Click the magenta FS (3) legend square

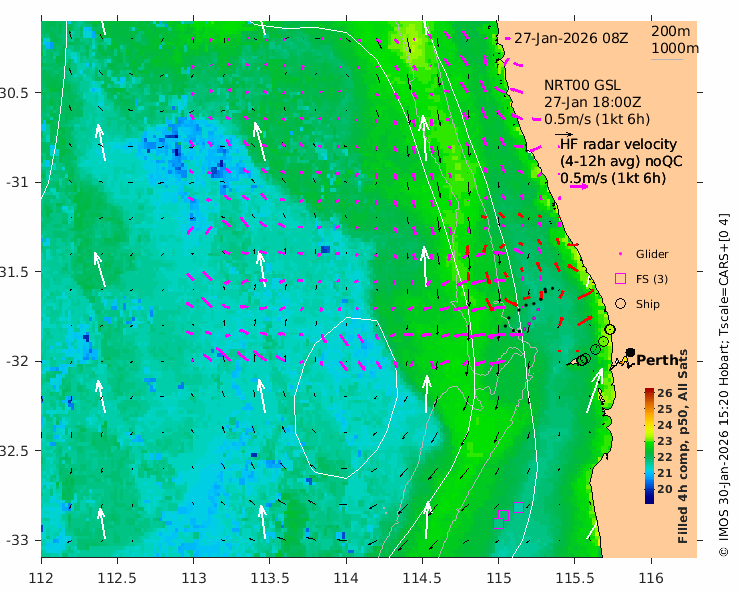[x=620, y=279]
